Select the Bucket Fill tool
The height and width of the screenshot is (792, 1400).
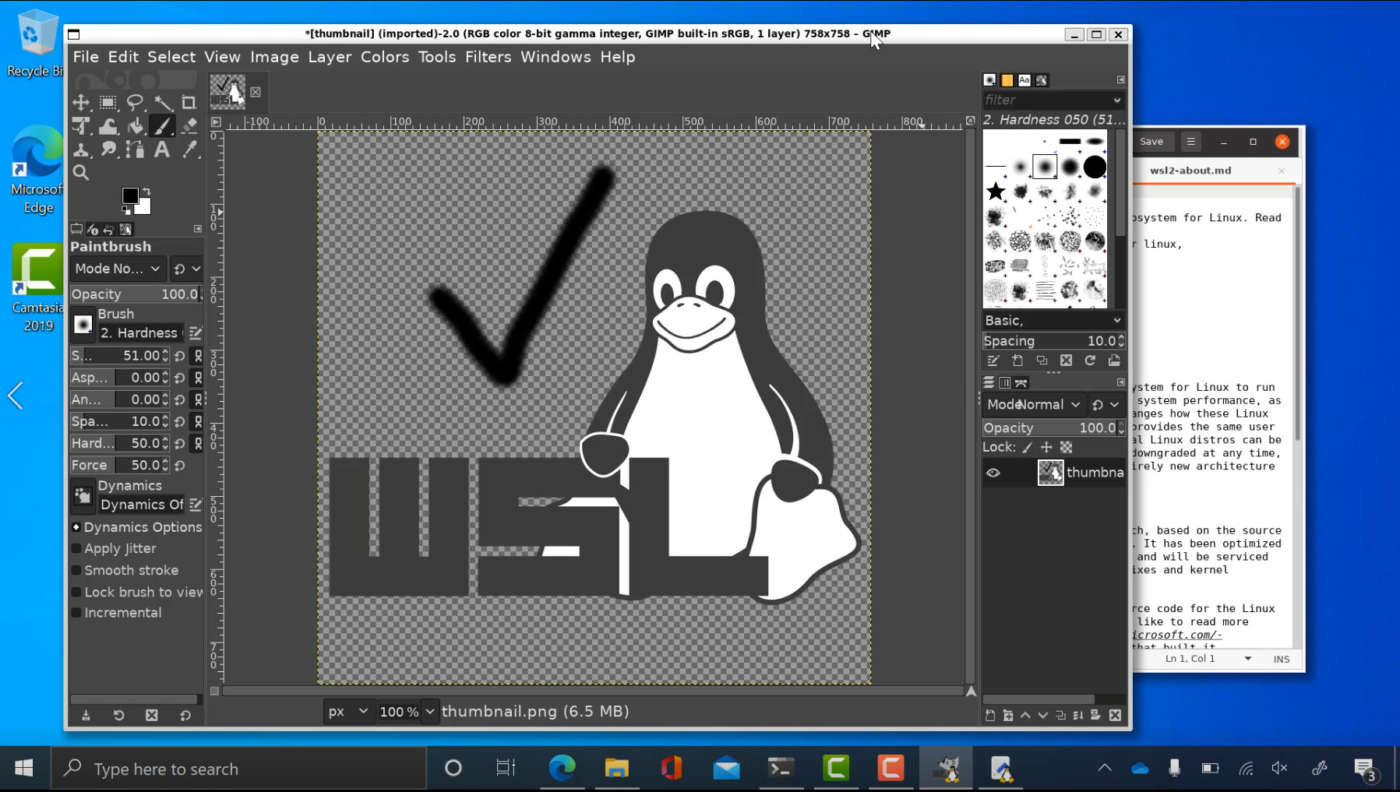pyautogui.click(x=135, y=126)
